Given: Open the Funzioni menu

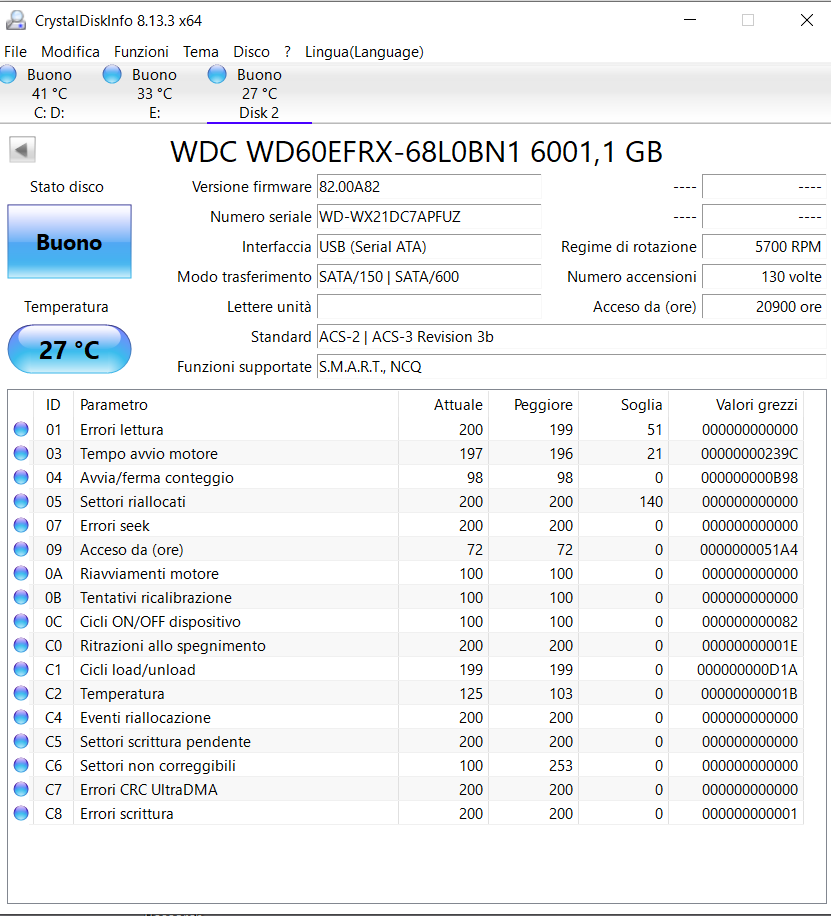Looking at the screenshot, I should click(141, 52).
